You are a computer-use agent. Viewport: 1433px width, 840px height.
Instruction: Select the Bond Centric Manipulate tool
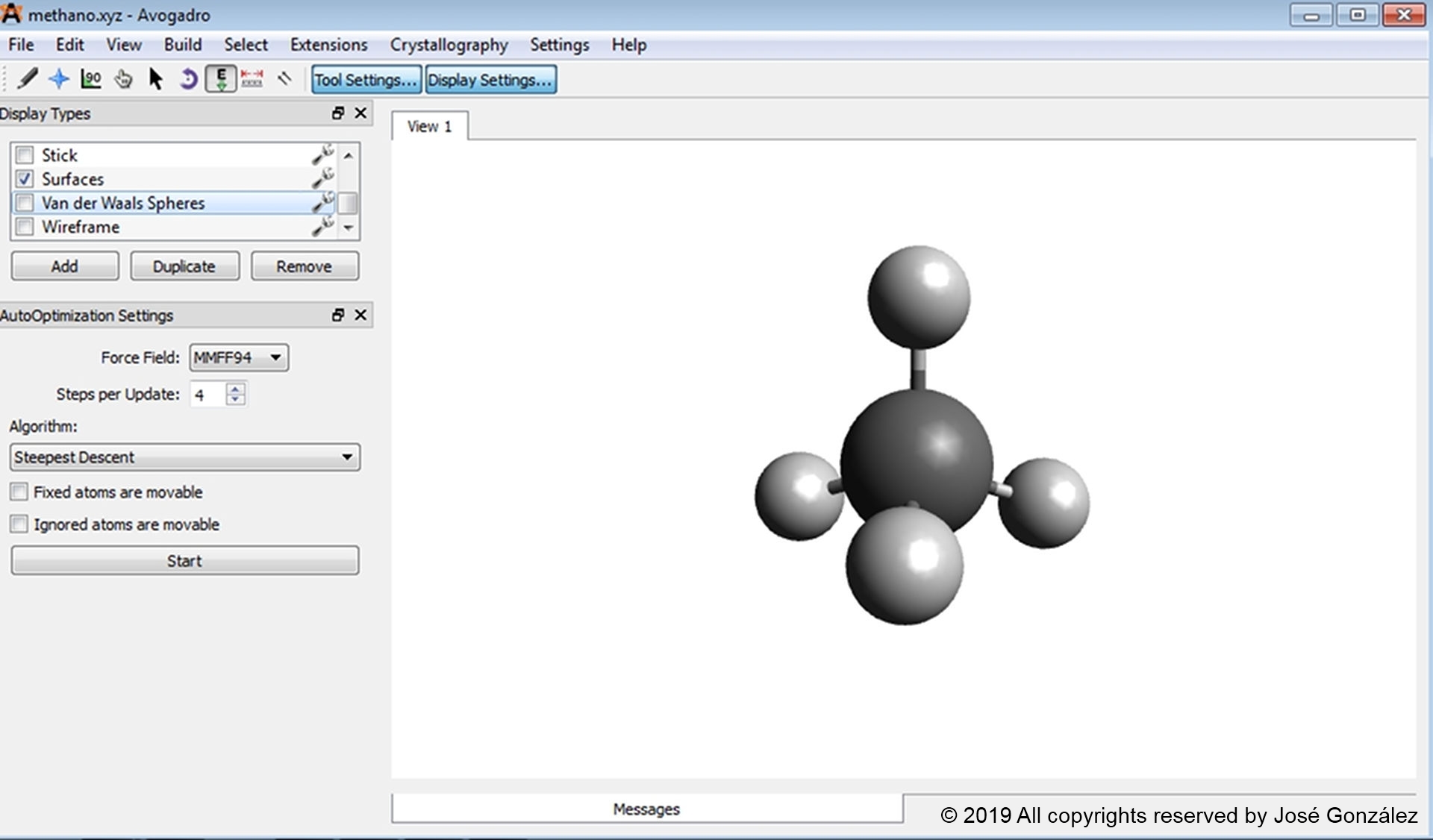point(91,79)
